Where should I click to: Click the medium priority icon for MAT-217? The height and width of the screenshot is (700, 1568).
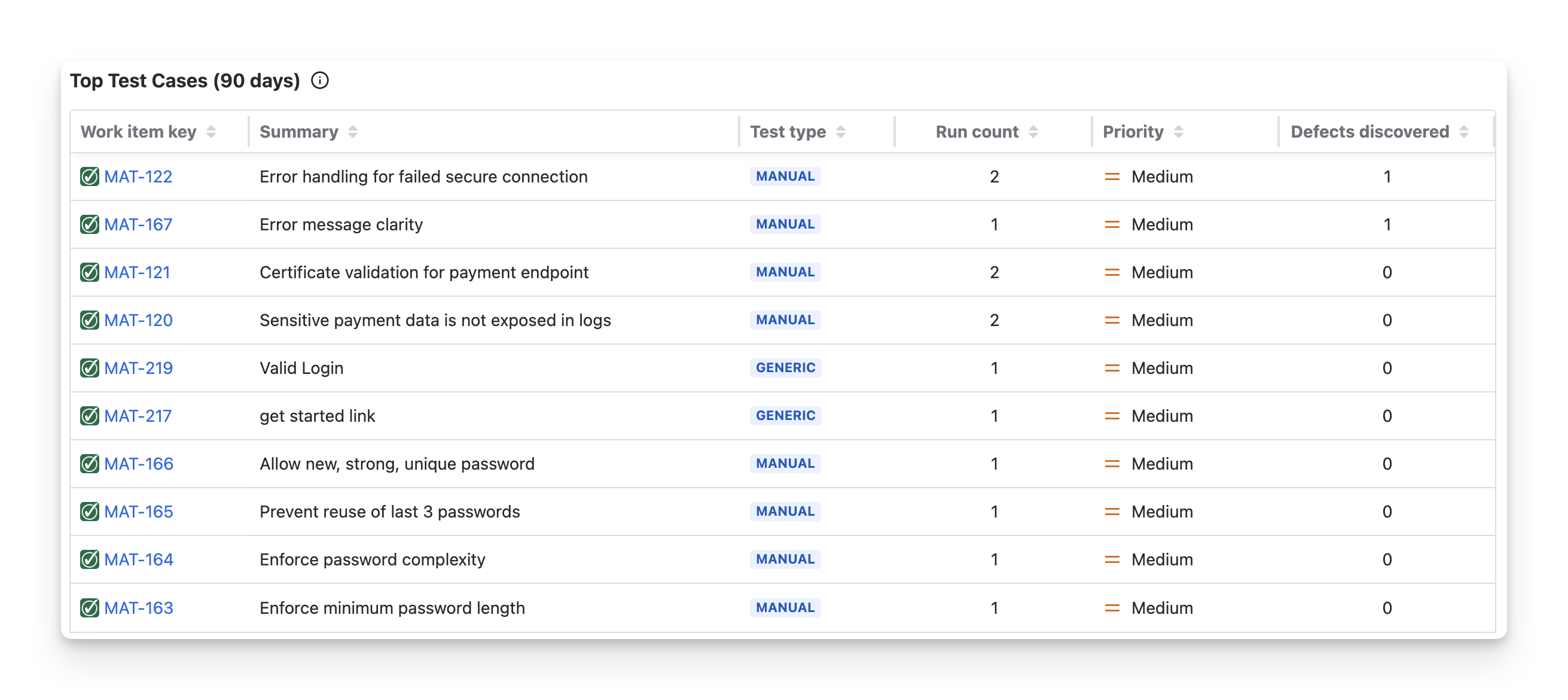[x=1112, y=416]
